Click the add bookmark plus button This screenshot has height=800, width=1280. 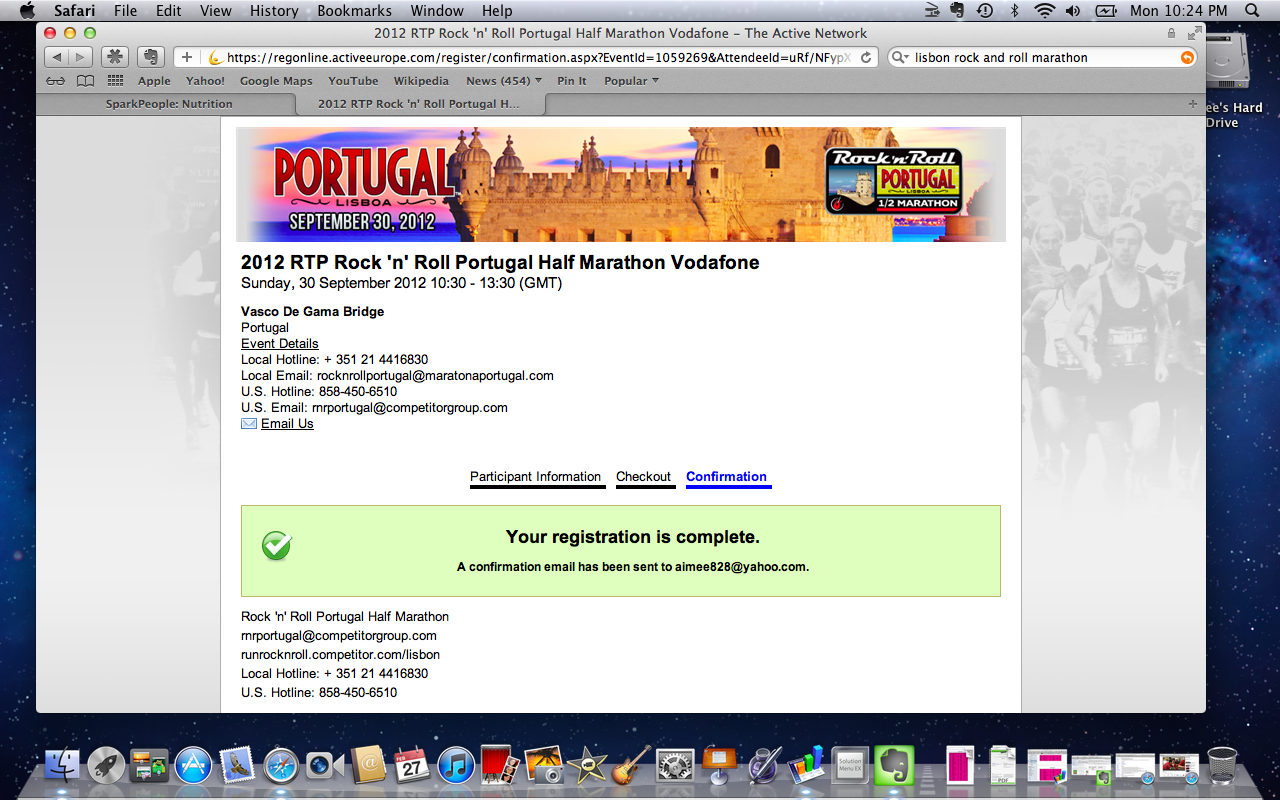(186, 57)
